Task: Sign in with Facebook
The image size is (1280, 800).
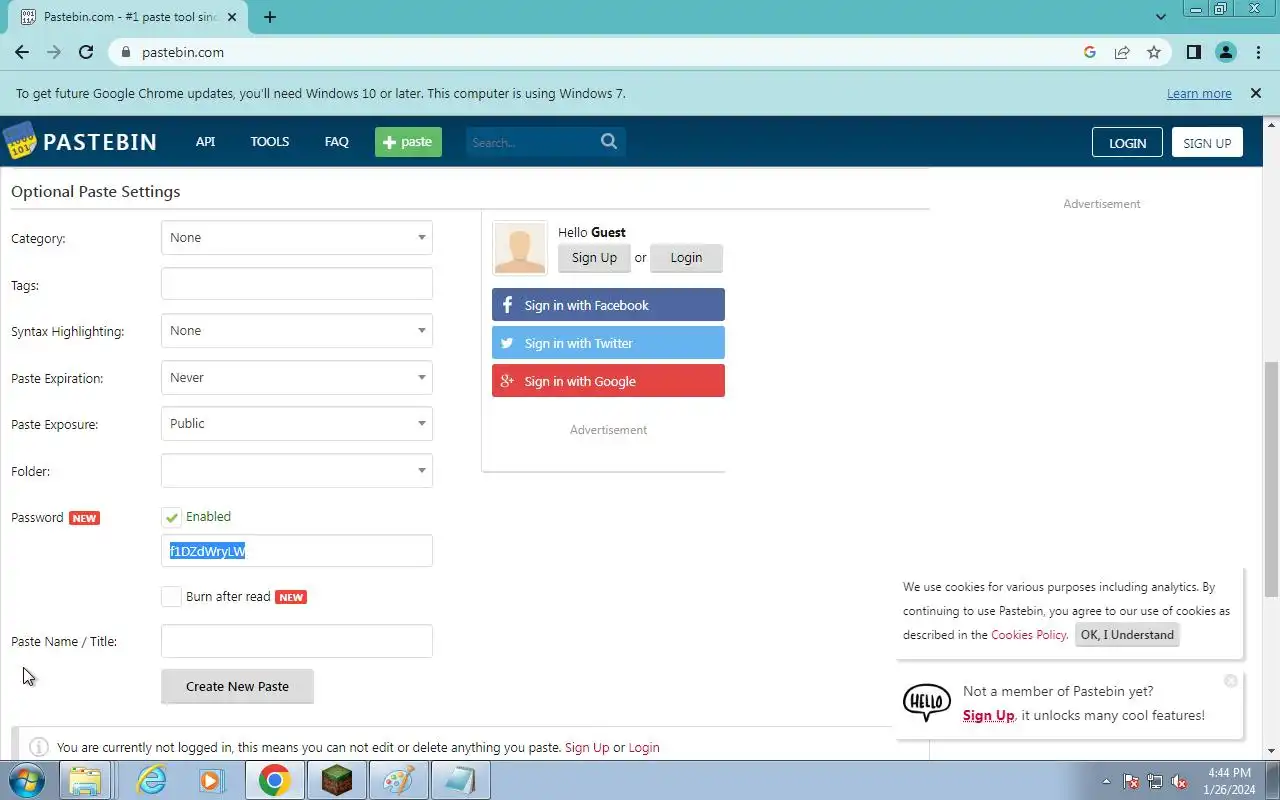Action: click(608, 305)
